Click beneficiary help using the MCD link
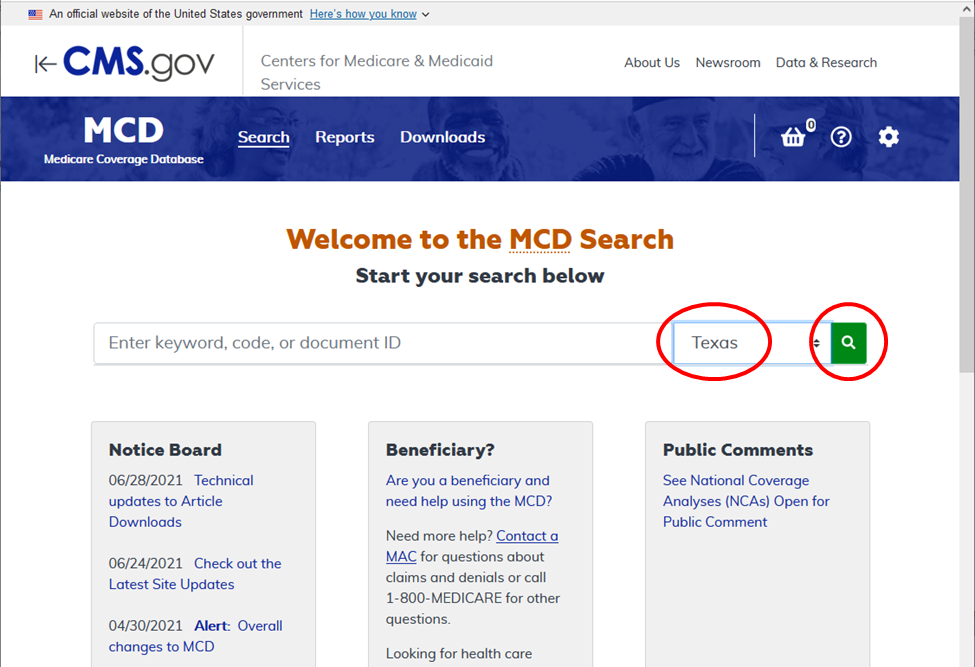 tap(469, 490)
